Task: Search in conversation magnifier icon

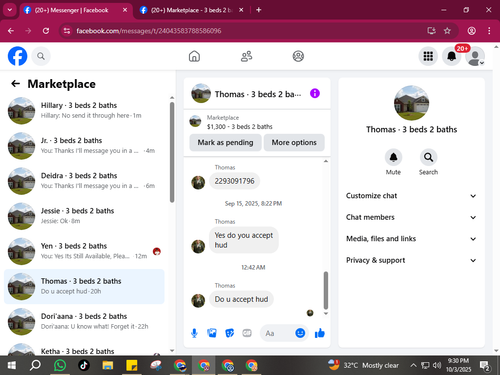Action: click(428, 157)
